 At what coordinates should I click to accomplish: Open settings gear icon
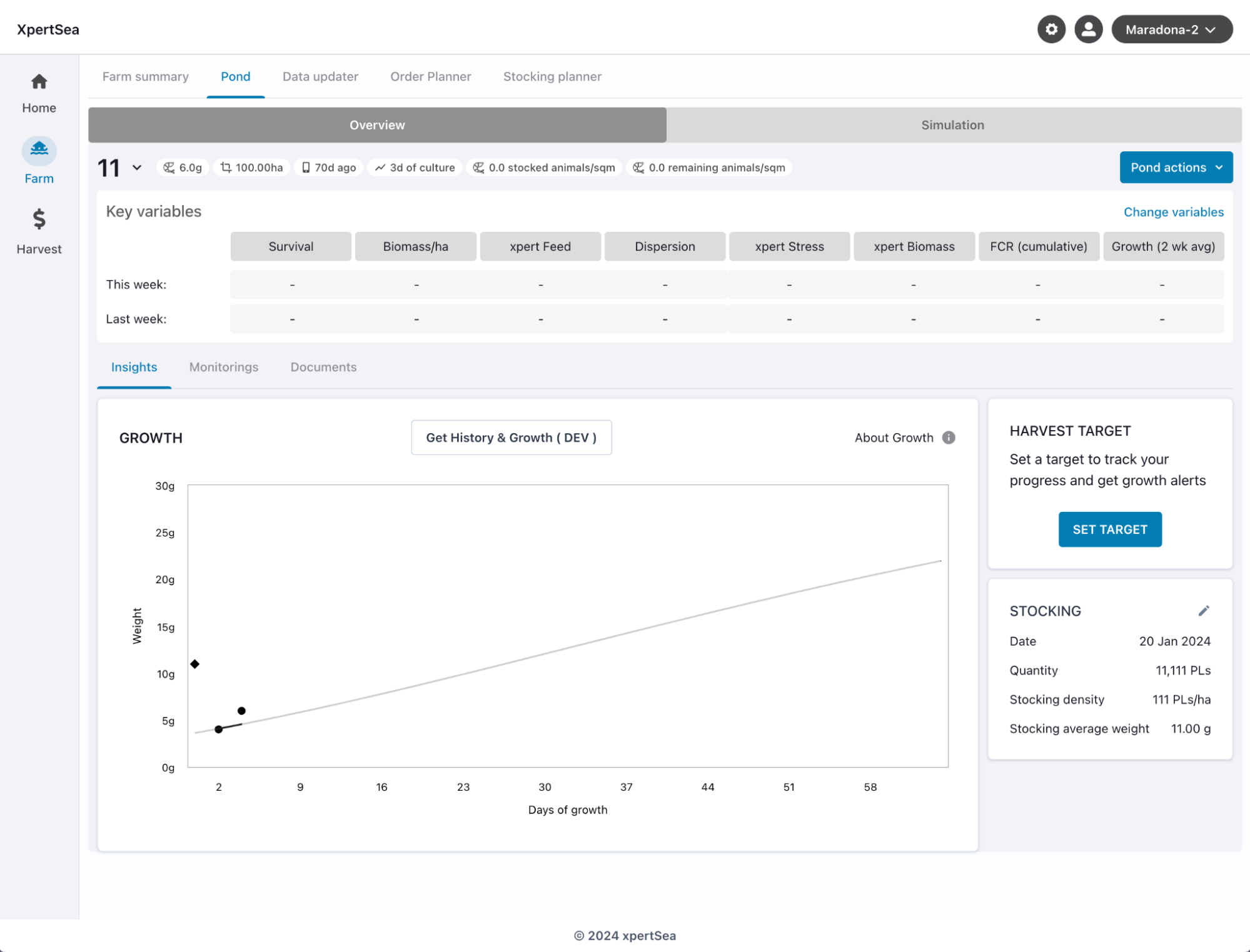tap(1051, 29)
